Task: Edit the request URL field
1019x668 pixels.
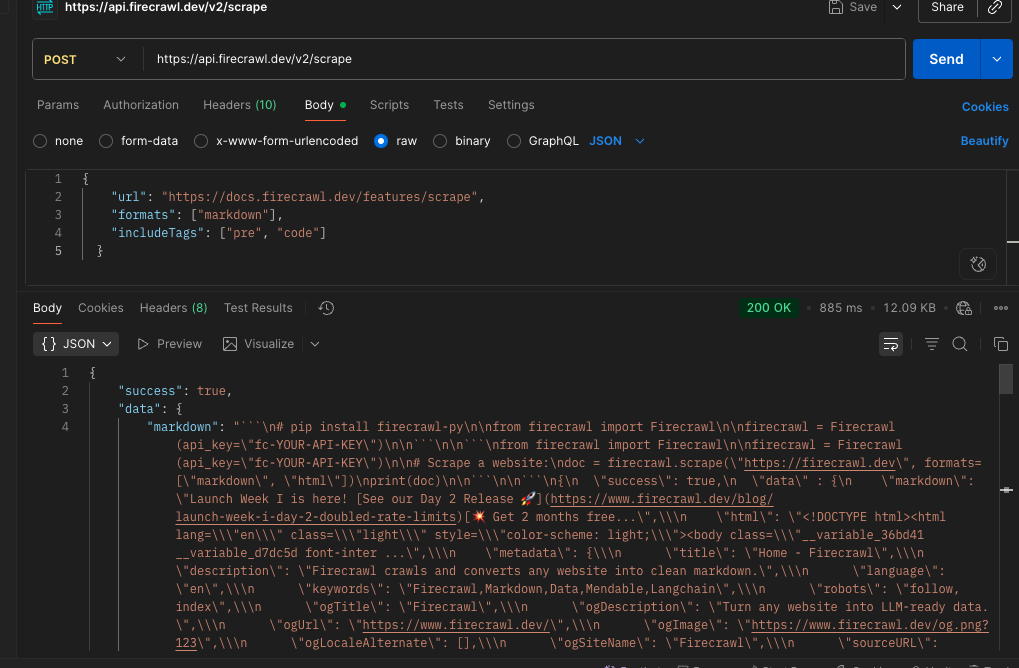Action: click(x=524, y=59)
